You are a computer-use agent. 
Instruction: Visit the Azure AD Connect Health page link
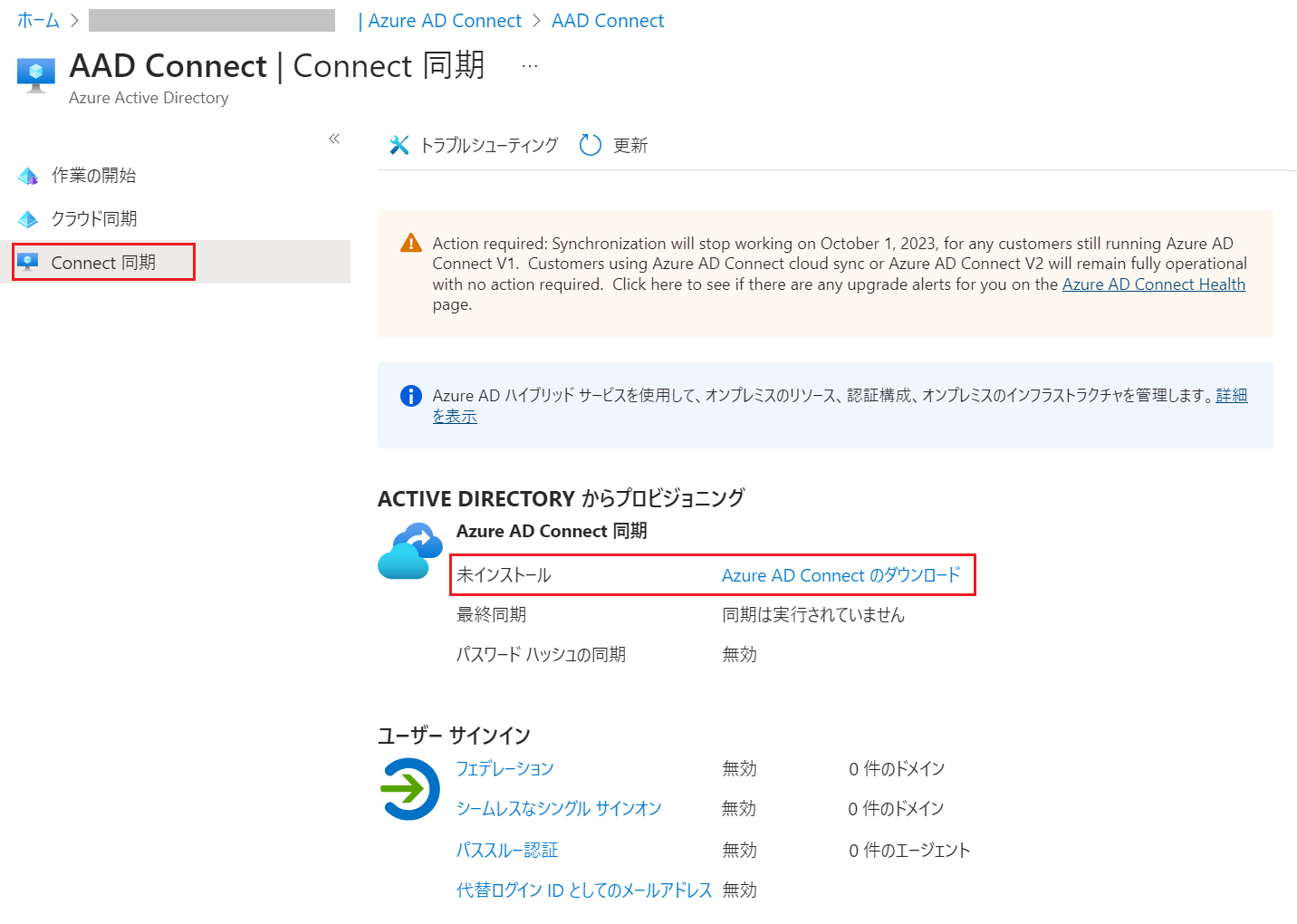(1153, 284)
